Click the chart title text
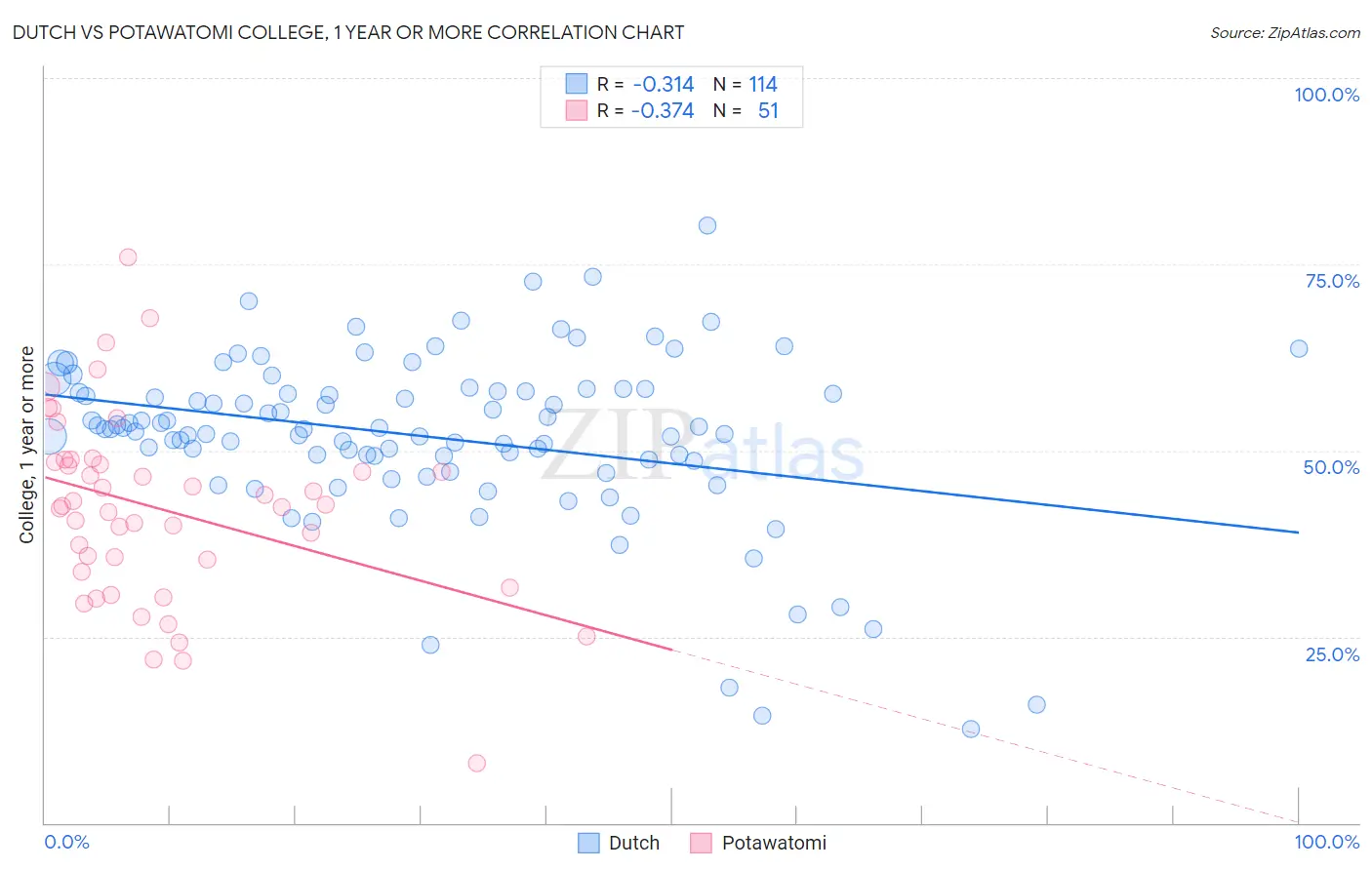The image size is (1372, 870). coord(348,32)
